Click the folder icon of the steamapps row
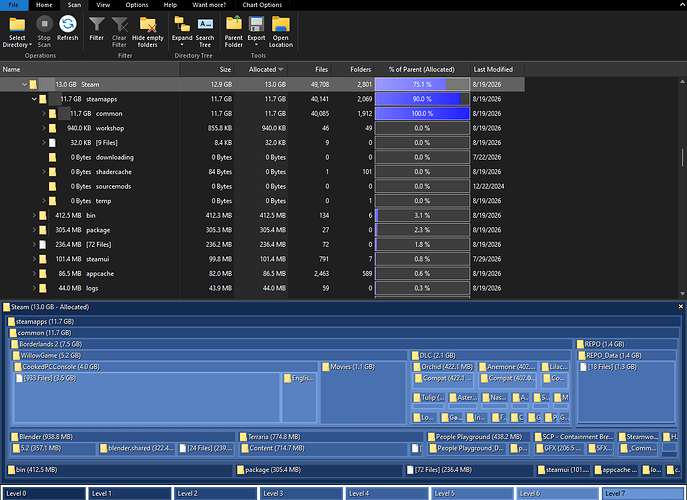 [x=42, y=99]
